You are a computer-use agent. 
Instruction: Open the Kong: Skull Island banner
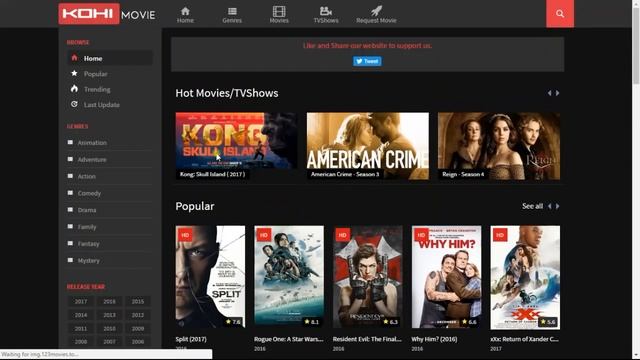point(236,146)
